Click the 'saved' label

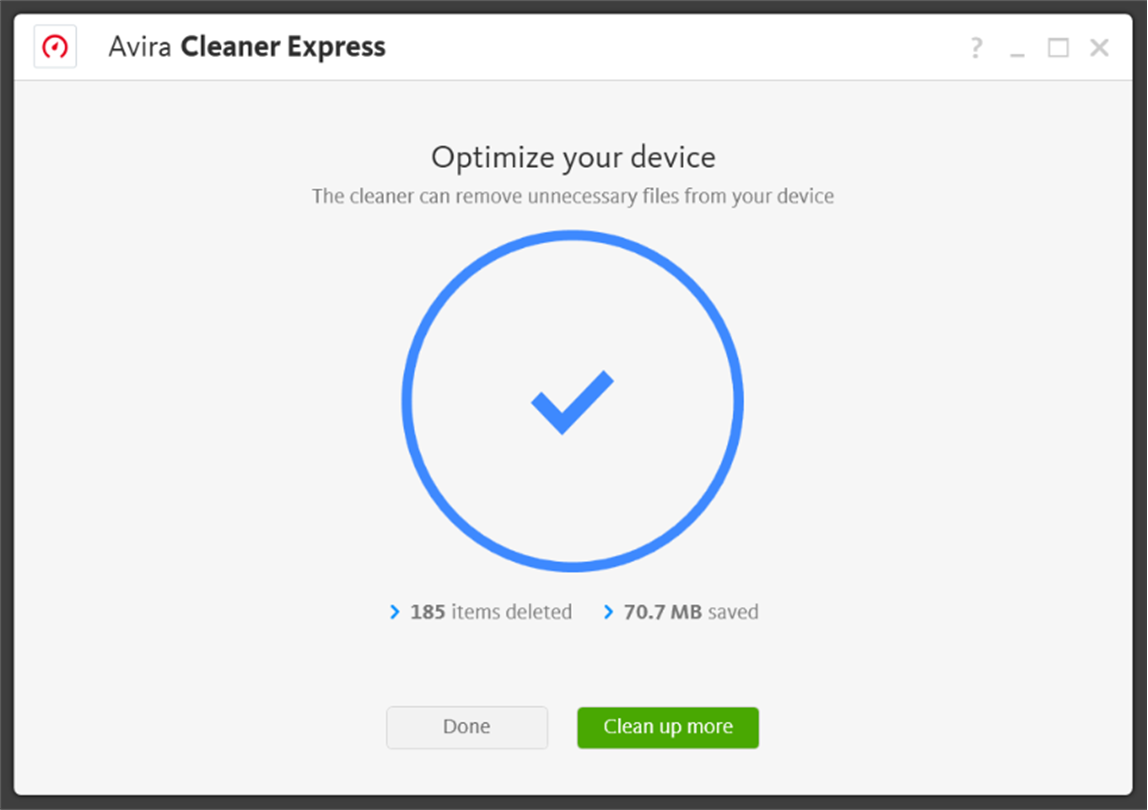pos(733,612)
